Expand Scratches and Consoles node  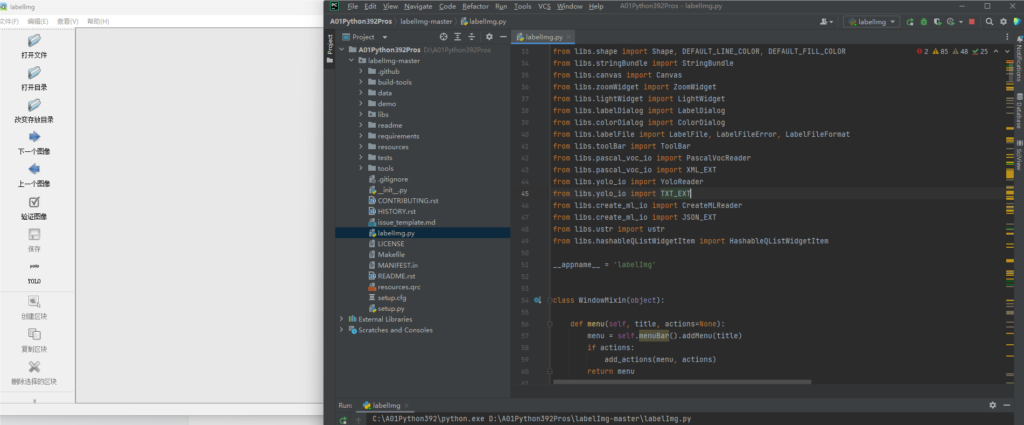coord(342,330)
